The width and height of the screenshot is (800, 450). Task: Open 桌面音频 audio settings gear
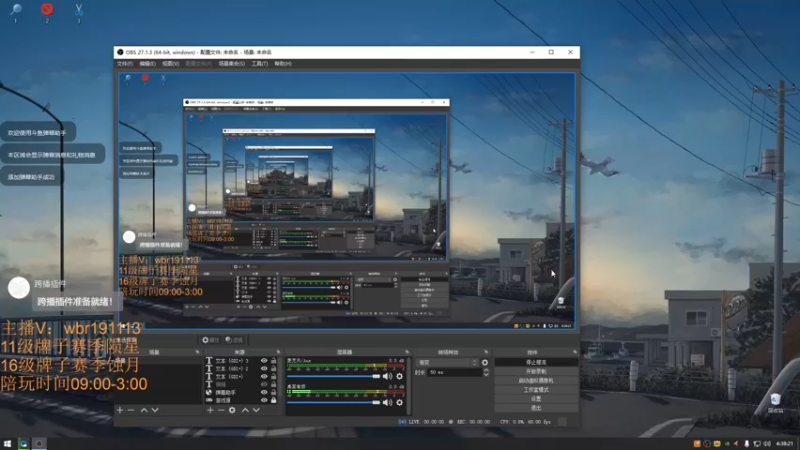[x=399, y=403]
